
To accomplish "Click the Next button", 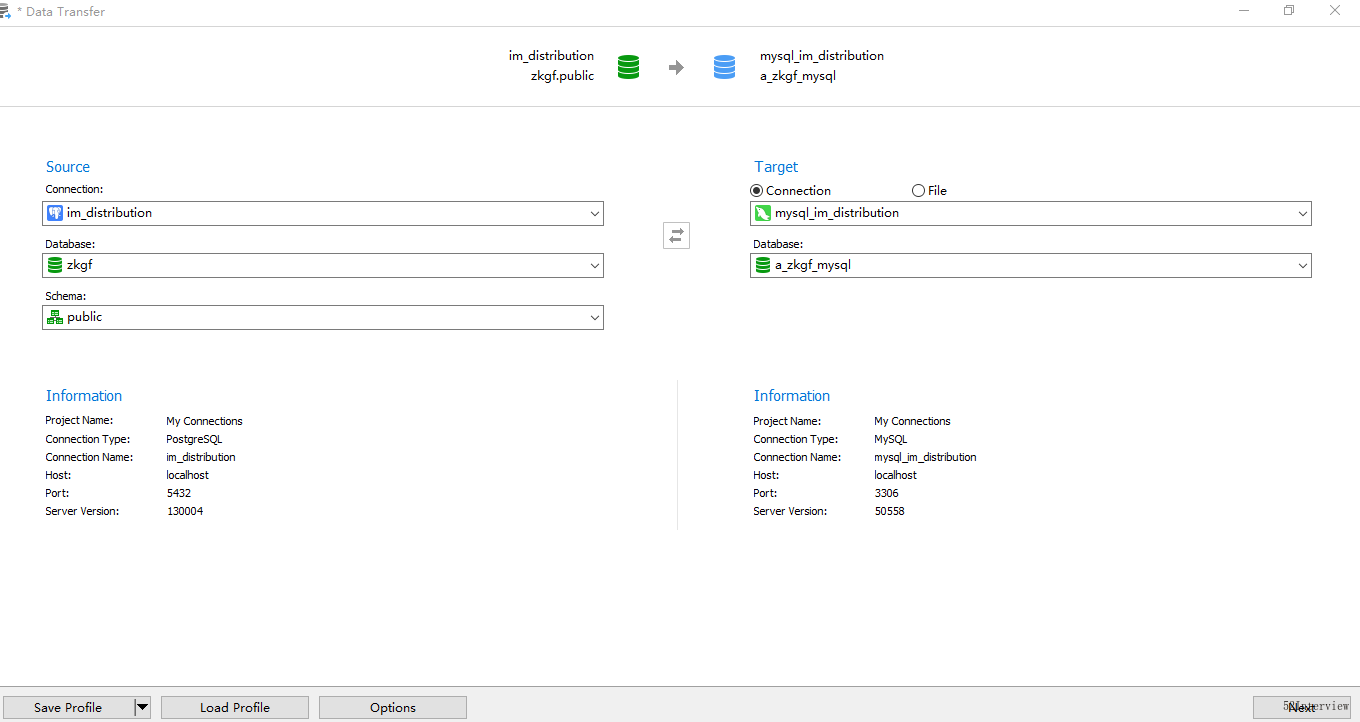I will pyautogui.click(x=1302, y=707).
